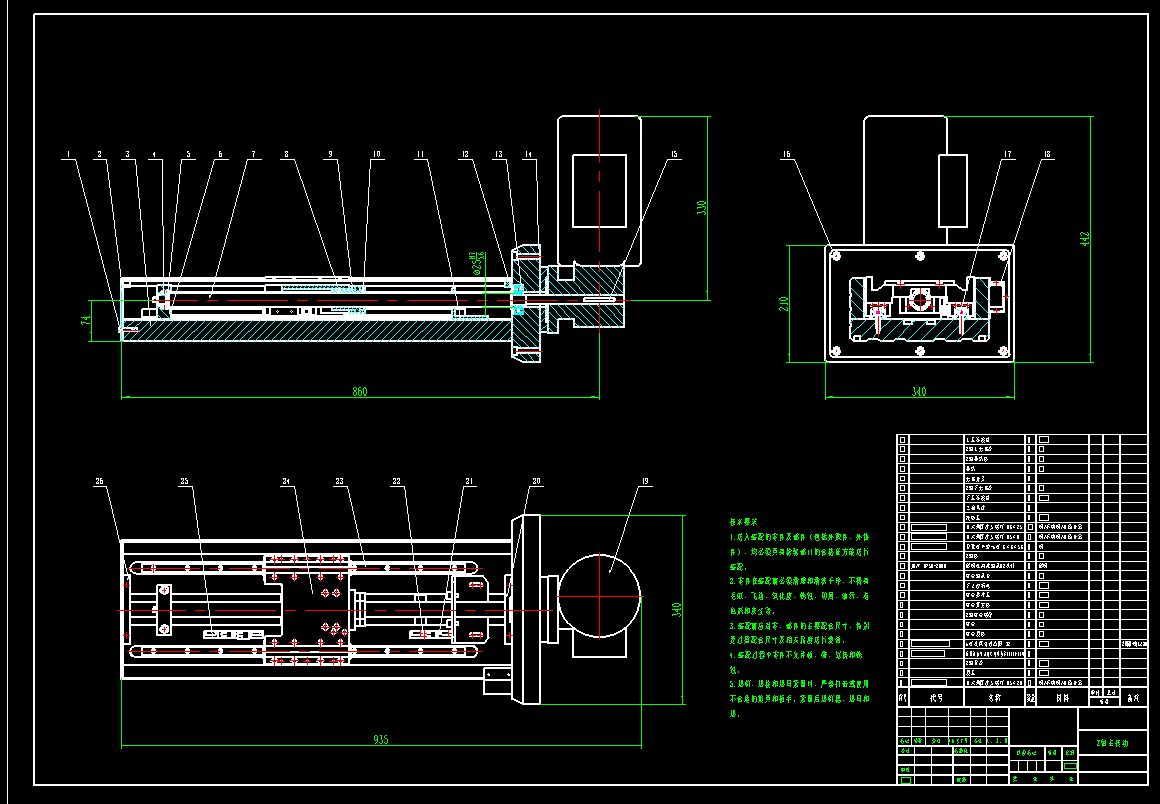Click part balloon number 18

pos(1048,155)
